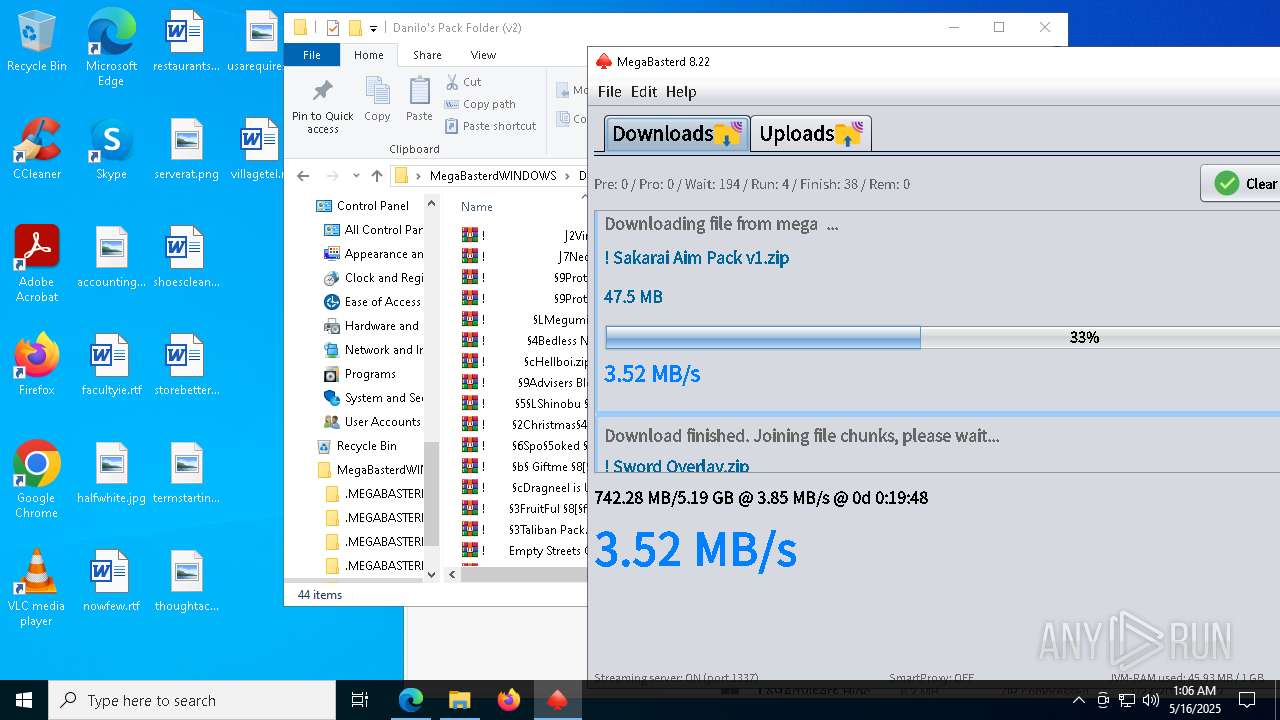Click the download queue status counters line

pyautogui.click(x=752, y=184)
